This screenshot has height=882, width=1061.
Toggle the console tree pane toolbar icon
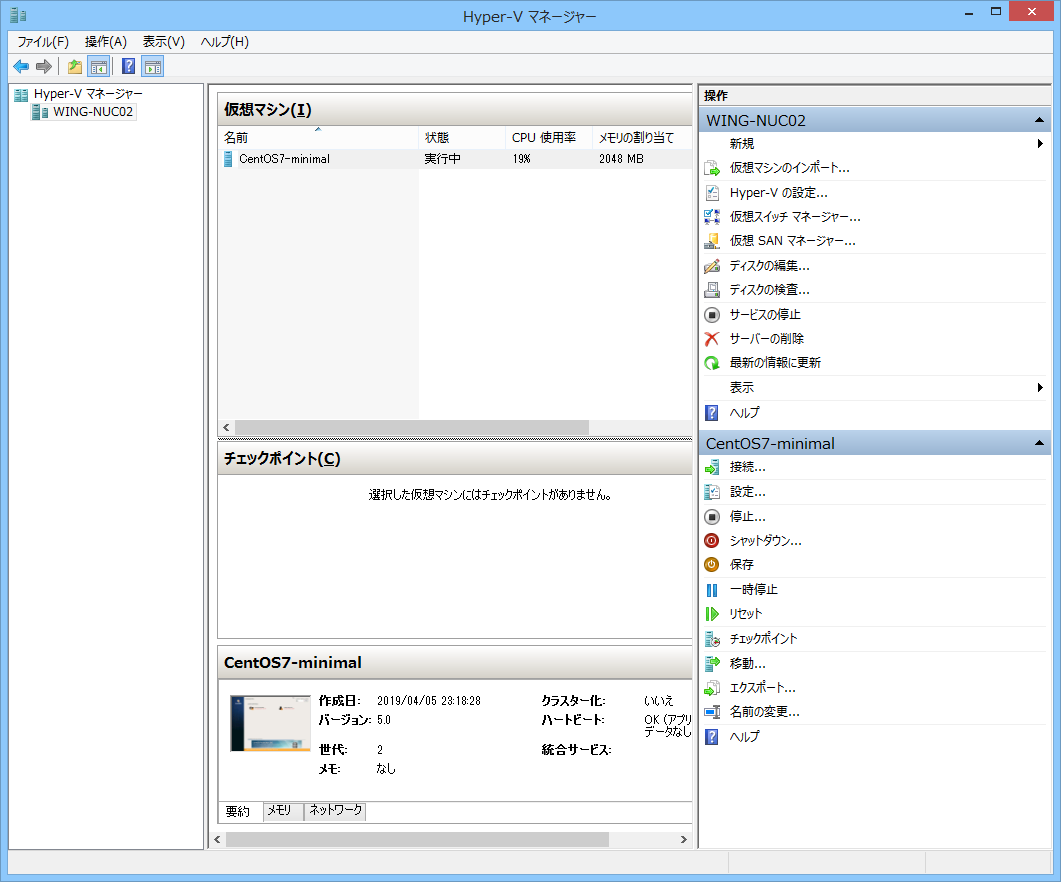click(99, 66)
